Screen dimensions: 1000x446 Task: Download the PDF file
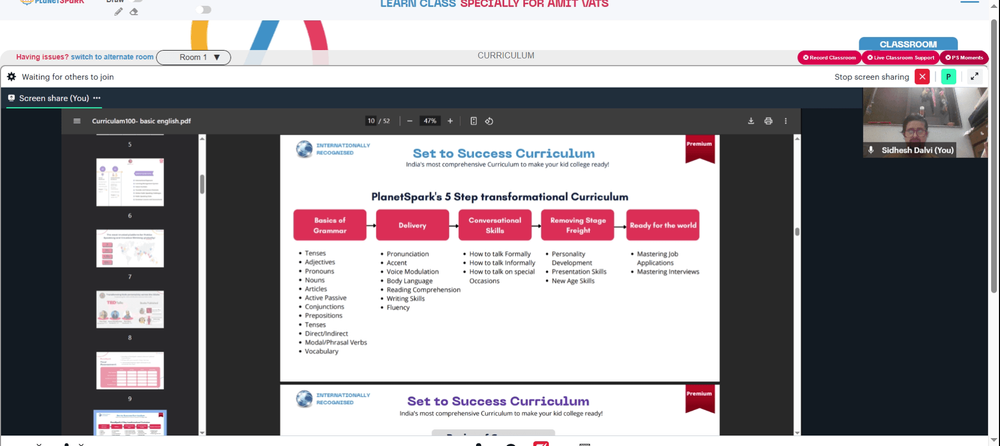click(x=751, y=121)
